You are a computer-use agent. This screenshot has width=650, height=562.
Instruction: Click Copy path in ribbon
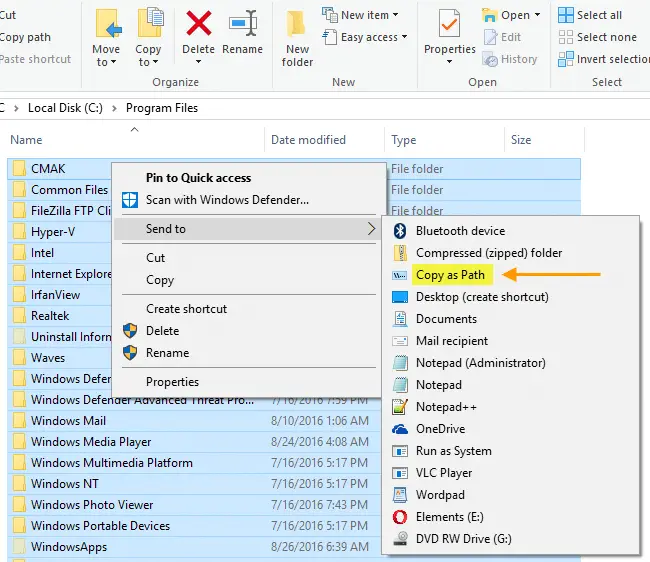point(25,37)
